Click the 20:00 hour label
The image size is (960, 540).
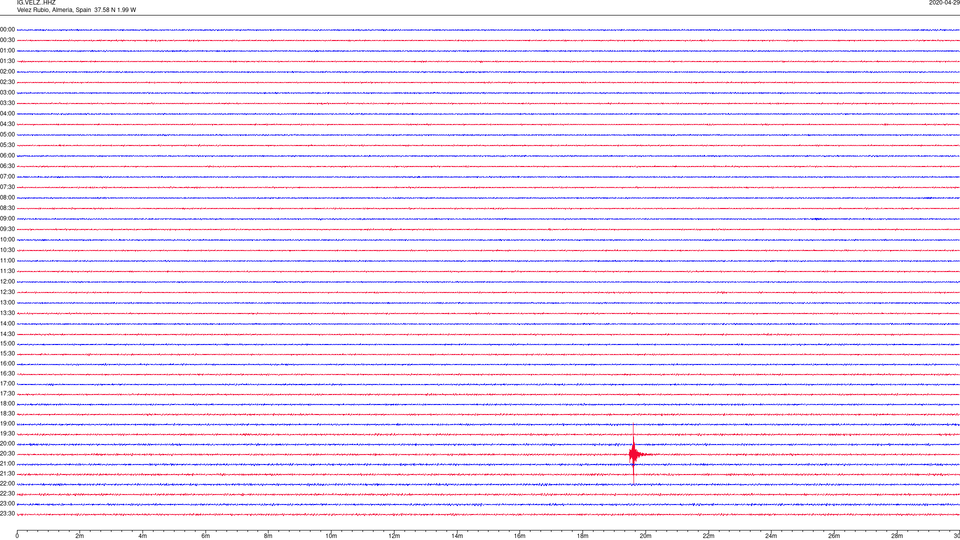pos(7,443)
